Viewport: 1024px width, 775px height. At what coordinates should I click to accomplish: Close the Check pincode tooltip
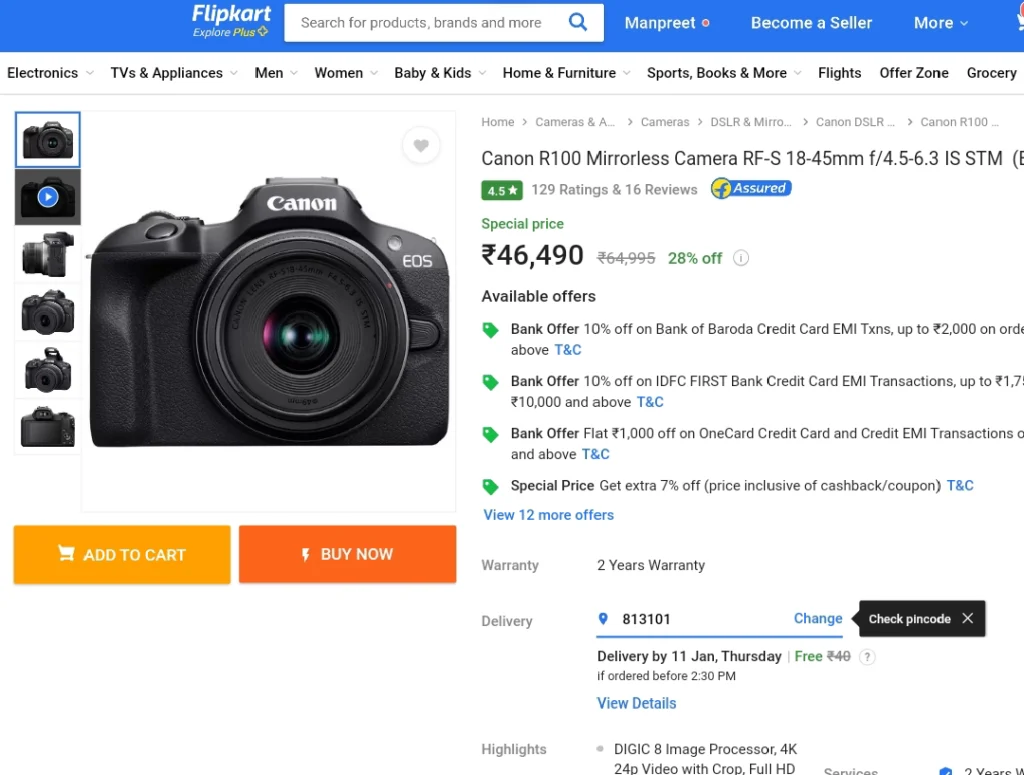point(967,618)
